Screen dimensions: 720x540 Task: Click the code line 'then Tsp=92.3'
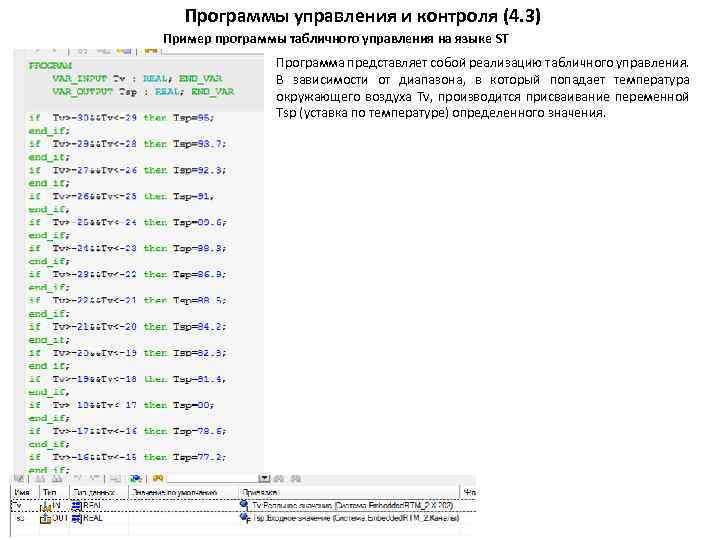tap(185, 170)
